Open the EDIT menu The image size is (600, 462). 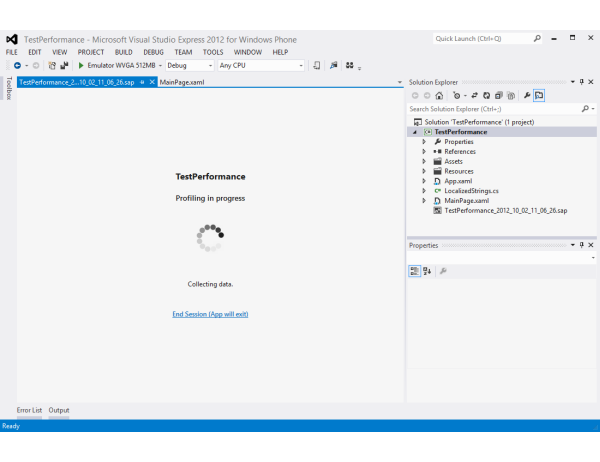35,52
